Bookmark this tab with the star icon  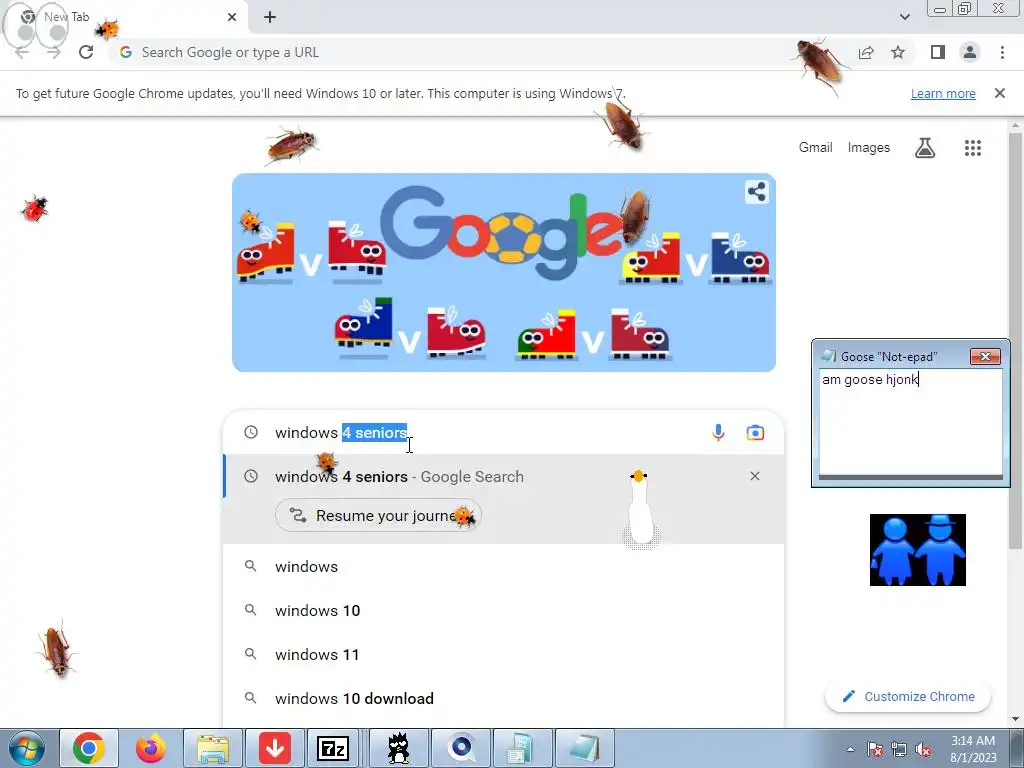898,52
